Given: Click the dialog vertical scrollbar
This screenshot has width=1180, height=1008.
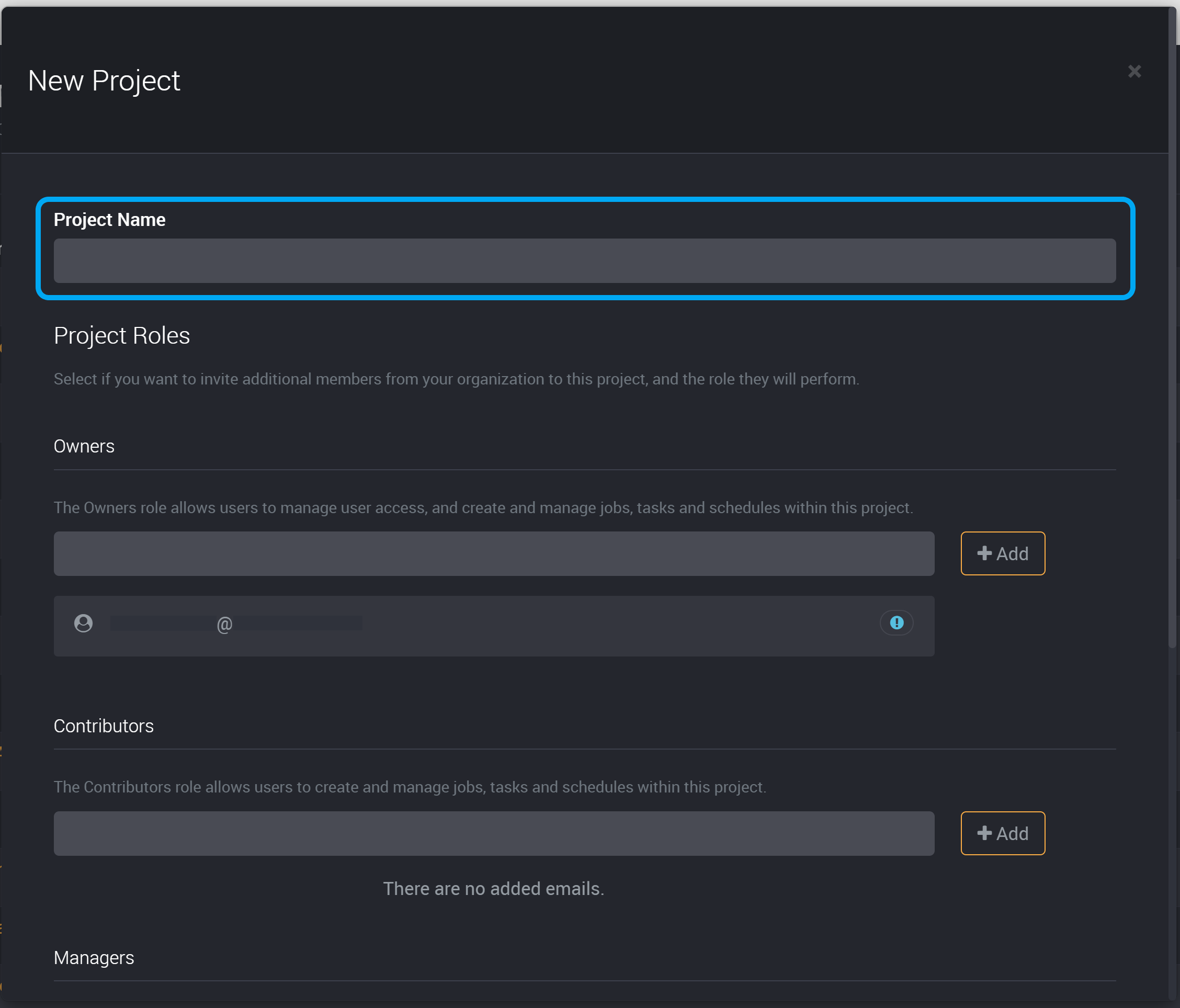Looking at the screenshot, I should point(1172,327).
